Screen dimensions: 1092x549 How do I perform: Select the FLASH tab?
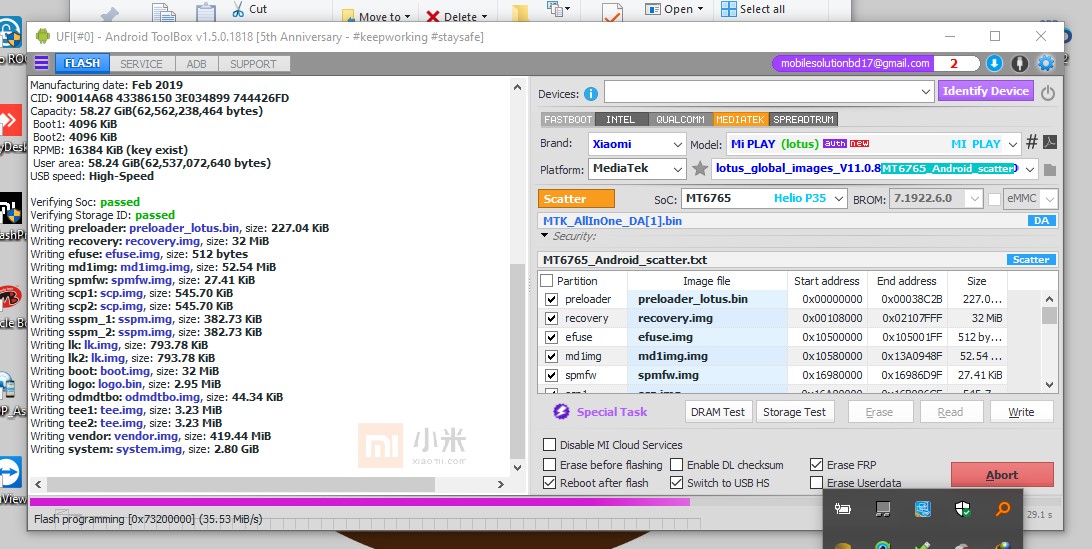[82, 63]
